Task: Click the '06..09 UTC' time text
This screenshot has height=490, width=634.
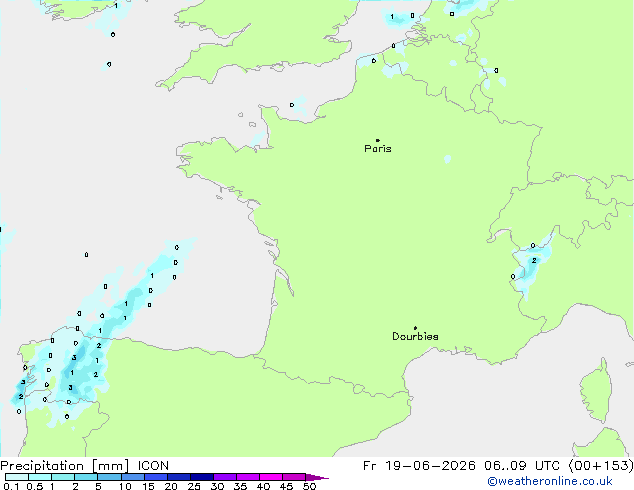Action: pyautogui.click(x=522, y=466)
